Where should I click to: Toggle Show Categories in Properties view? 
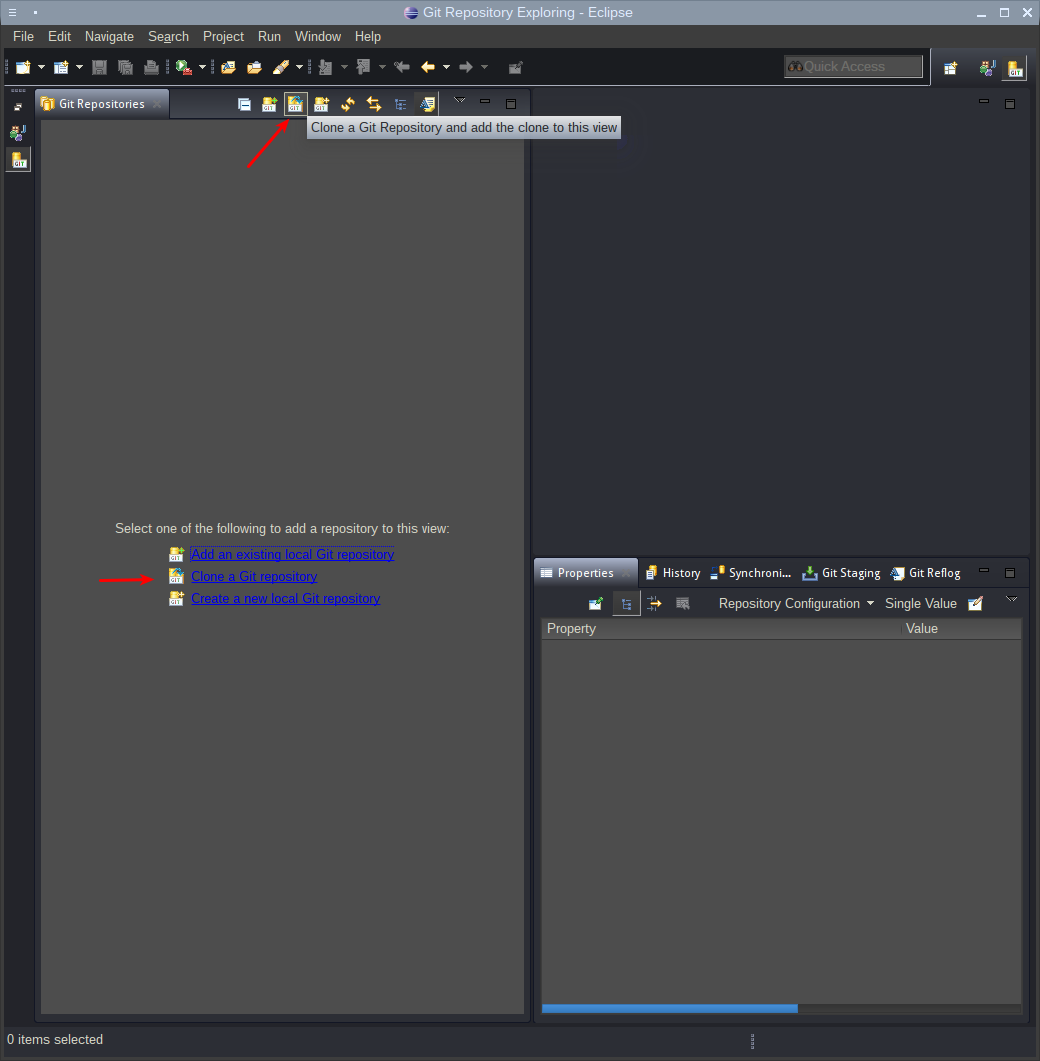tap(627, 604)
